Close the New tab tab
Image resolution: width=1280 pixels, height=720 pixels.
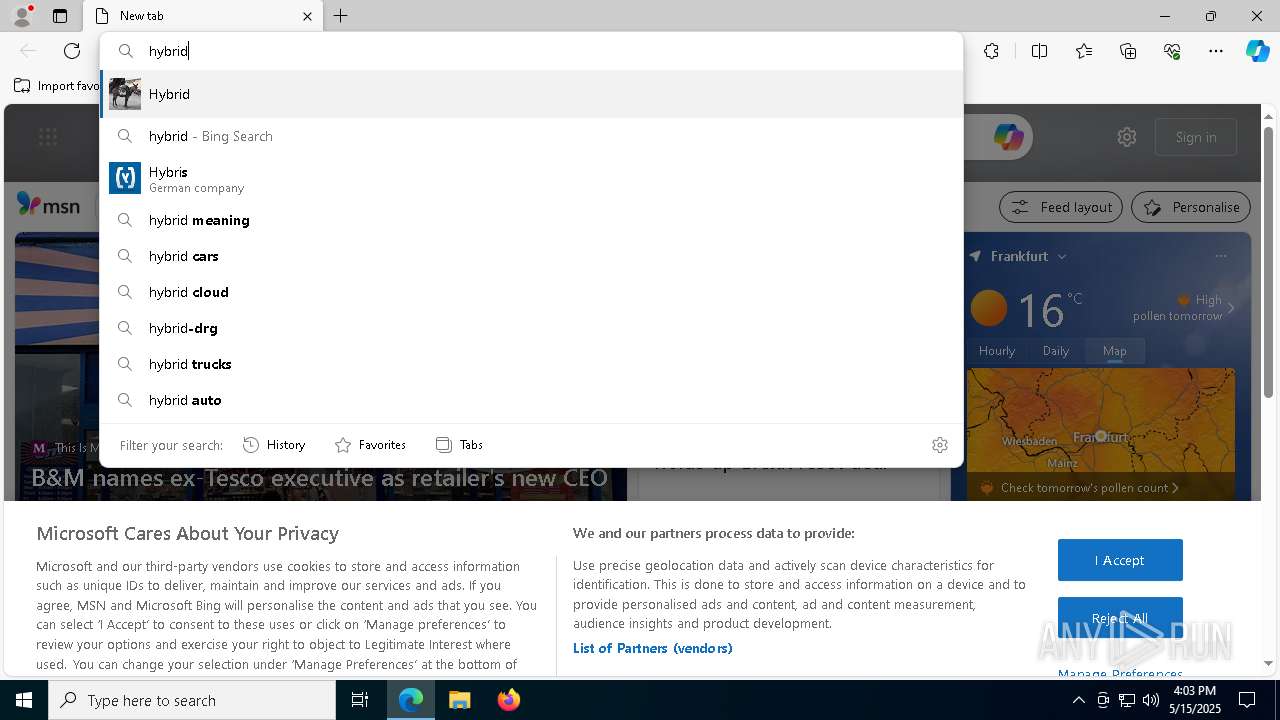pos(307,16)
